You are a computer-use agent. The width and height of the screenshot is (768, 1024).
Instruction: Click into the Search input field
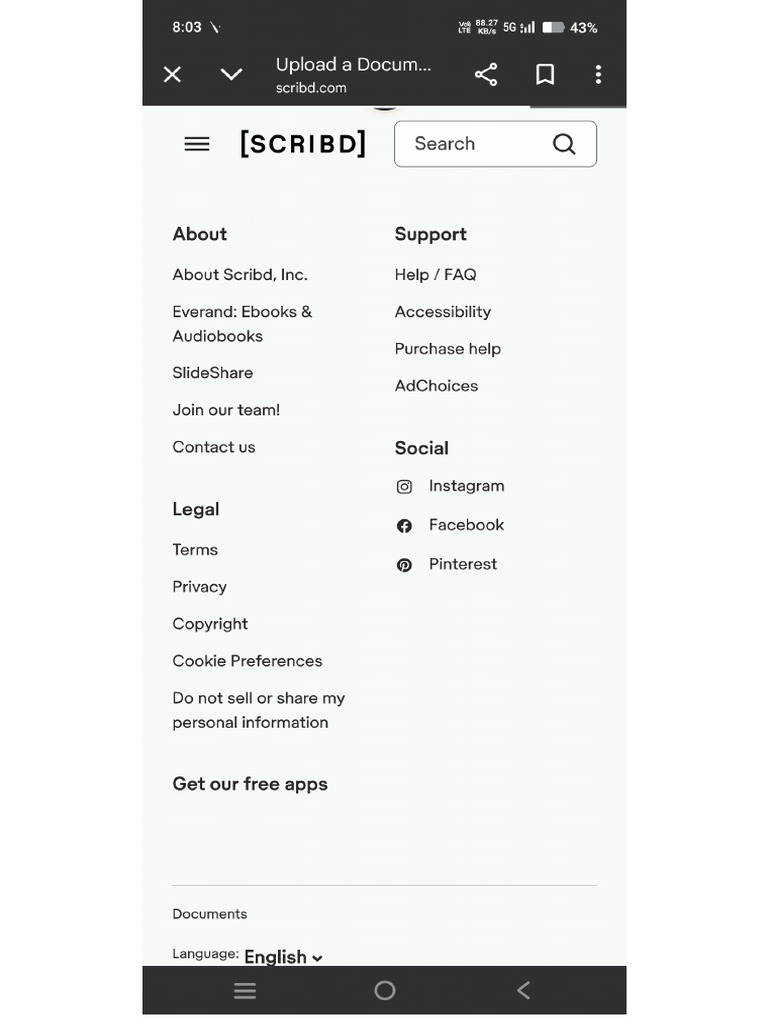475,144
